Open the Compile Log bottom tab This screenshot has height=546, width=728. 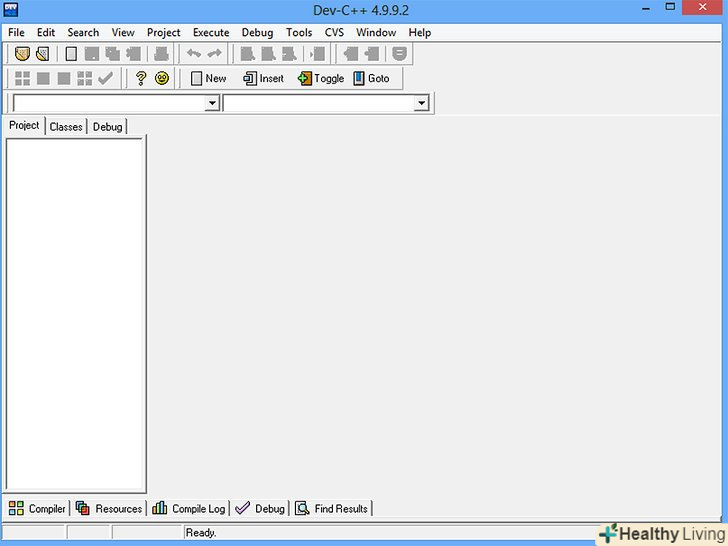pyautogui.click(x=188, y=508)
